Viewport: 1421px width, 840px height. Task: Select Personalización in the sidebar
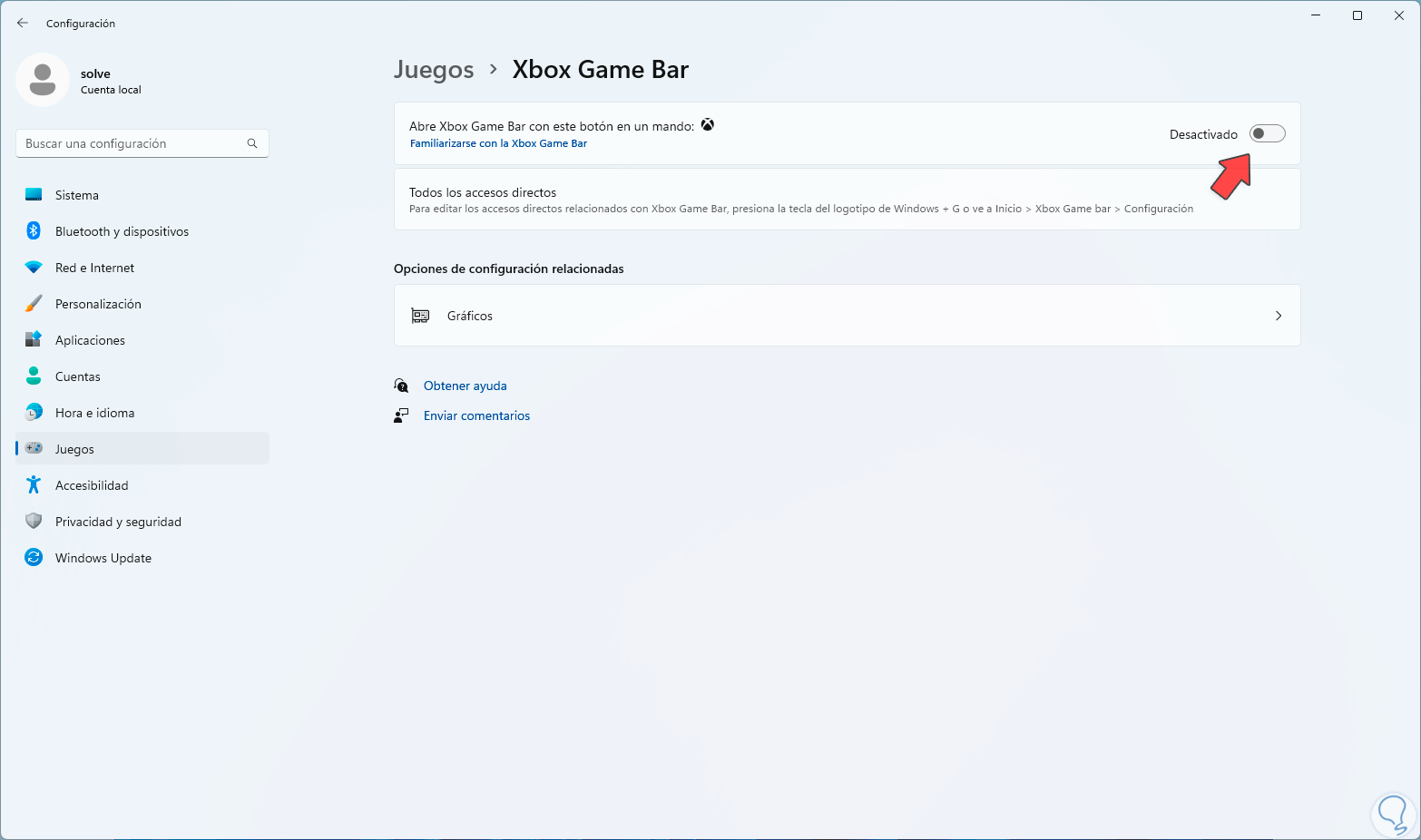tap(142, 304)
